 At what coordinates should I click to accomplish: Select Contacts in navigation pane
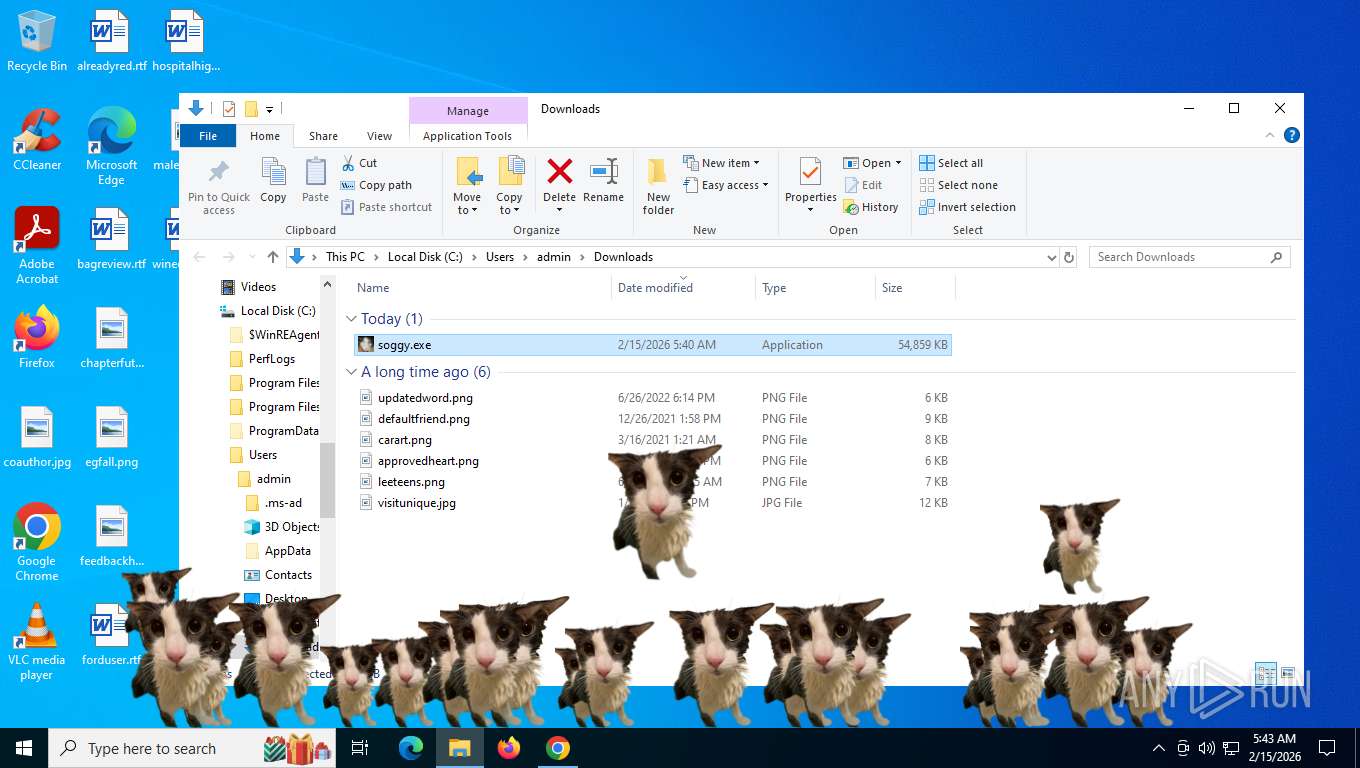288,575
